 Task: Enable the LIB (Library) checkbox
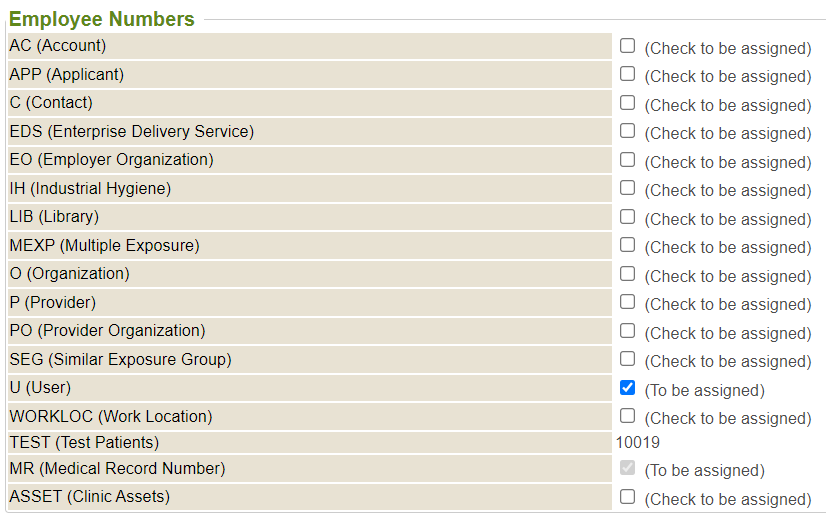(x=627, y=217)
